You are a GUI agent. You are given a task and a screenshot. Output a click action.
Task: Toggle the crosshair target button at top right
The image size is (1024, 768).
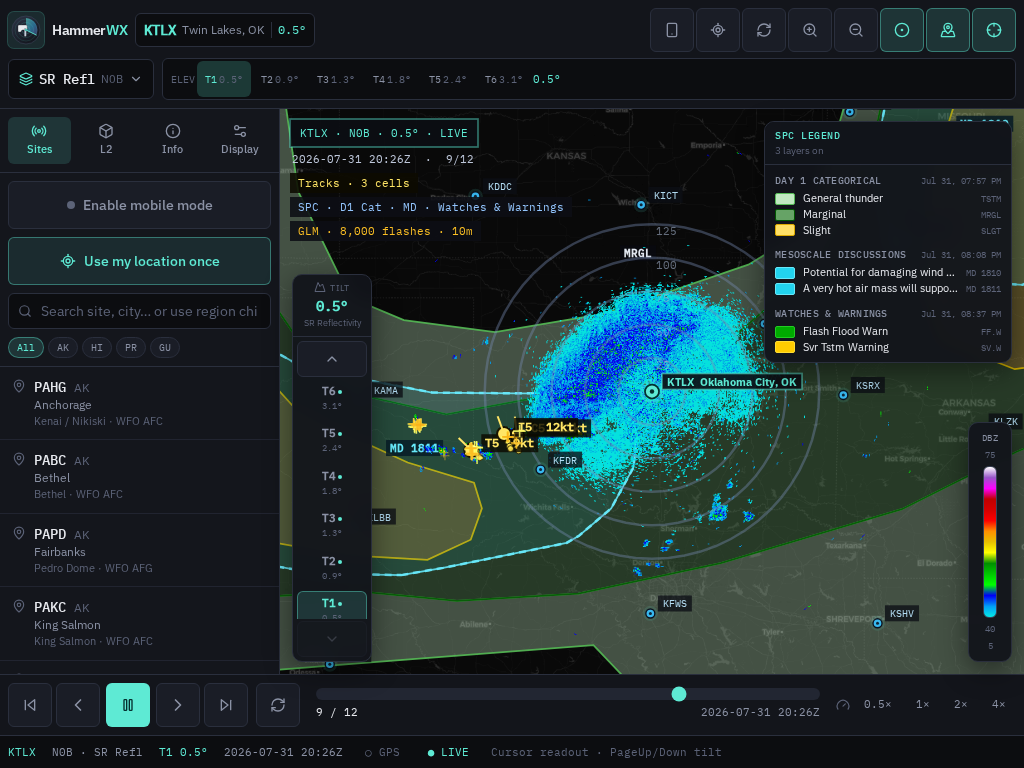[994, 30]
